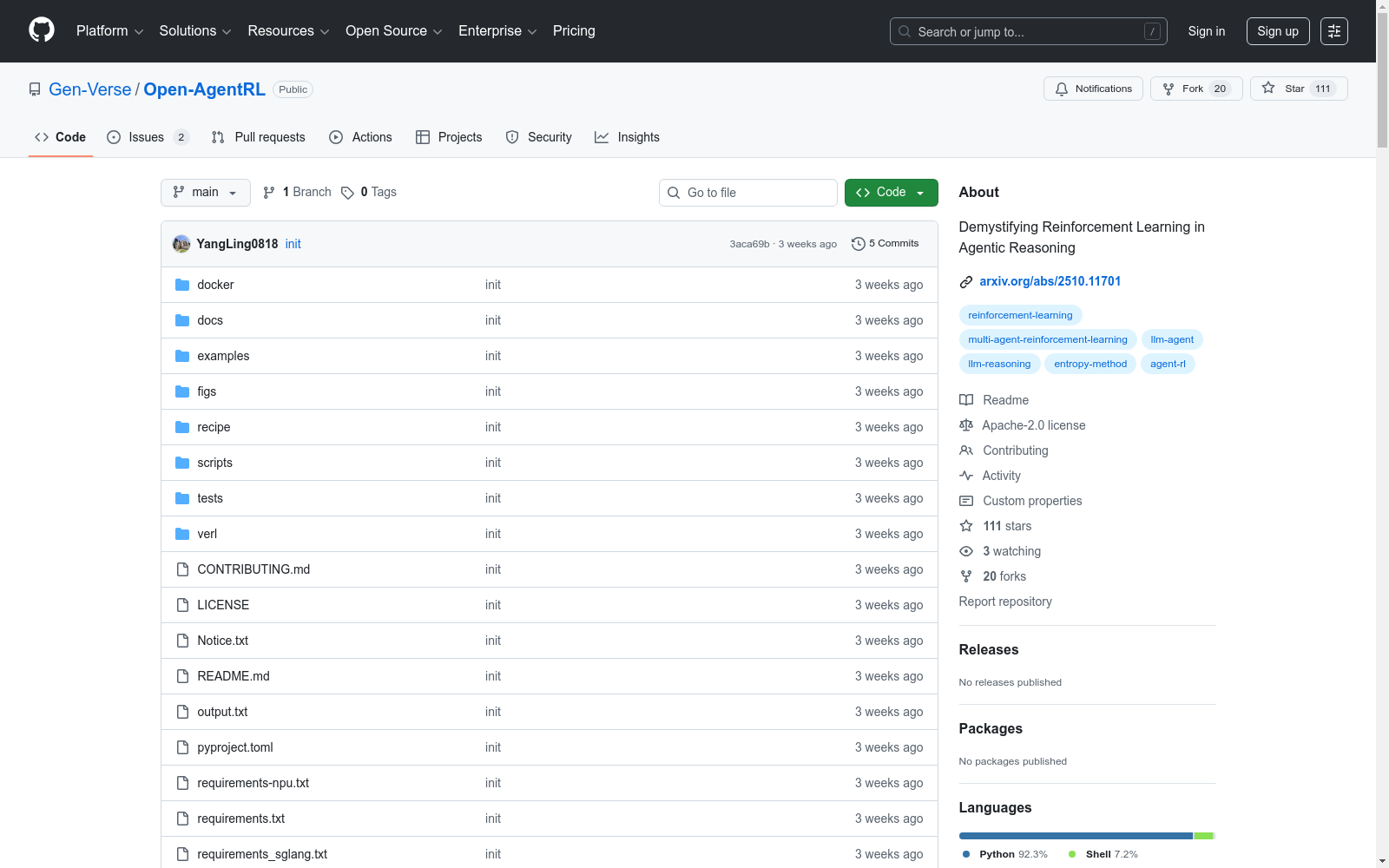1389x868 pixels.
Task: Click the tests folder icon
Action: point(182,498)
